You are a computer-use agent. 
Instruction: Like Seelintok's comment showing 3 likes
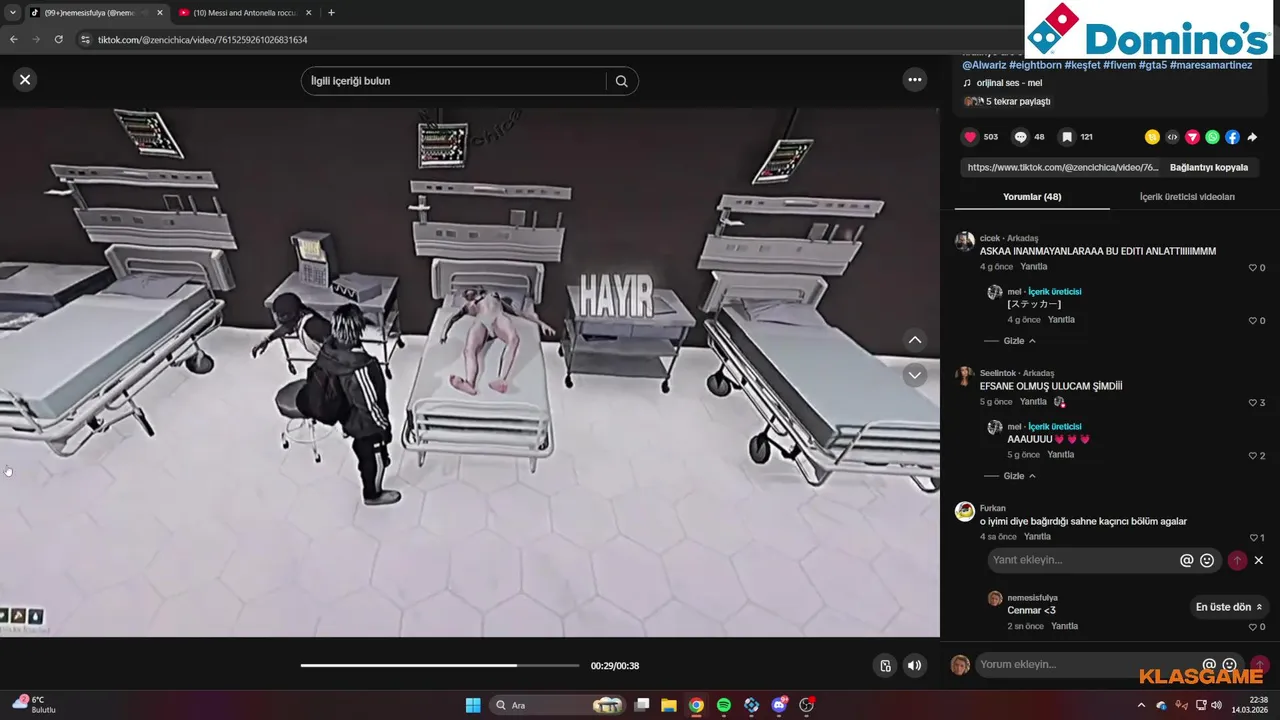tap(1253, 403)
